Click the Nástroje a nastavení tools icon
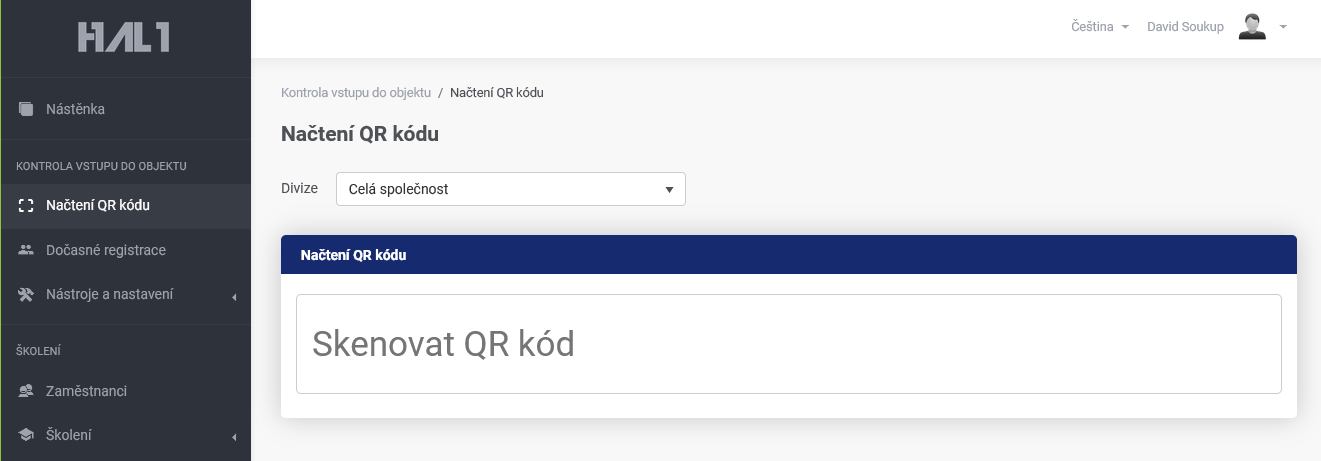Screen dimensions: 1321x461 [26, 294]
